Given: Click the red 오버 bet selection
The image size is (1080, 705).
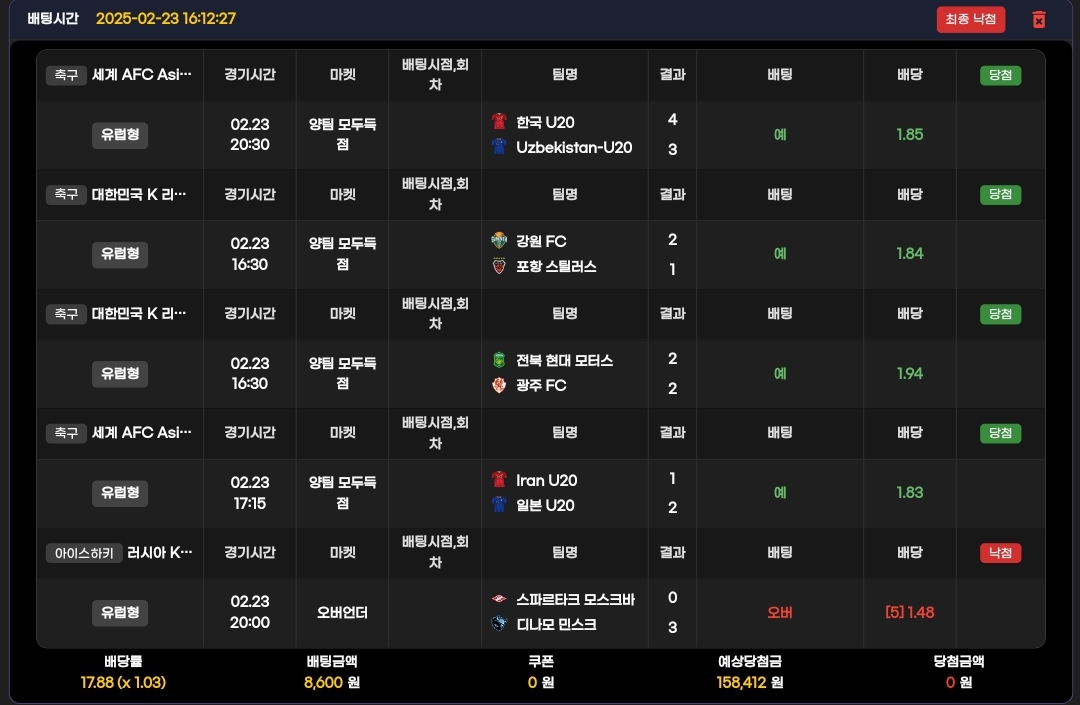Looking at the screenshot, I should coord(780,612).
